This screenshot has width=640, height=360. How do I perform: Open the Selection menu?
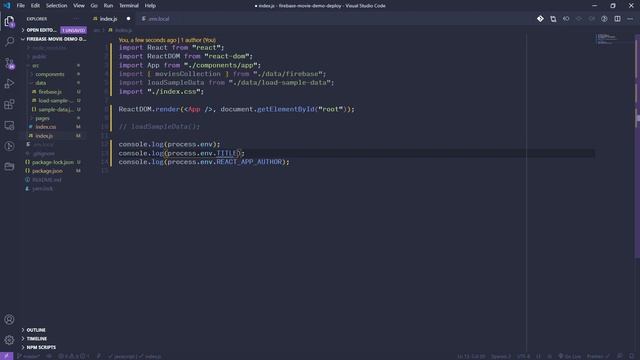(x=56, y=6)
